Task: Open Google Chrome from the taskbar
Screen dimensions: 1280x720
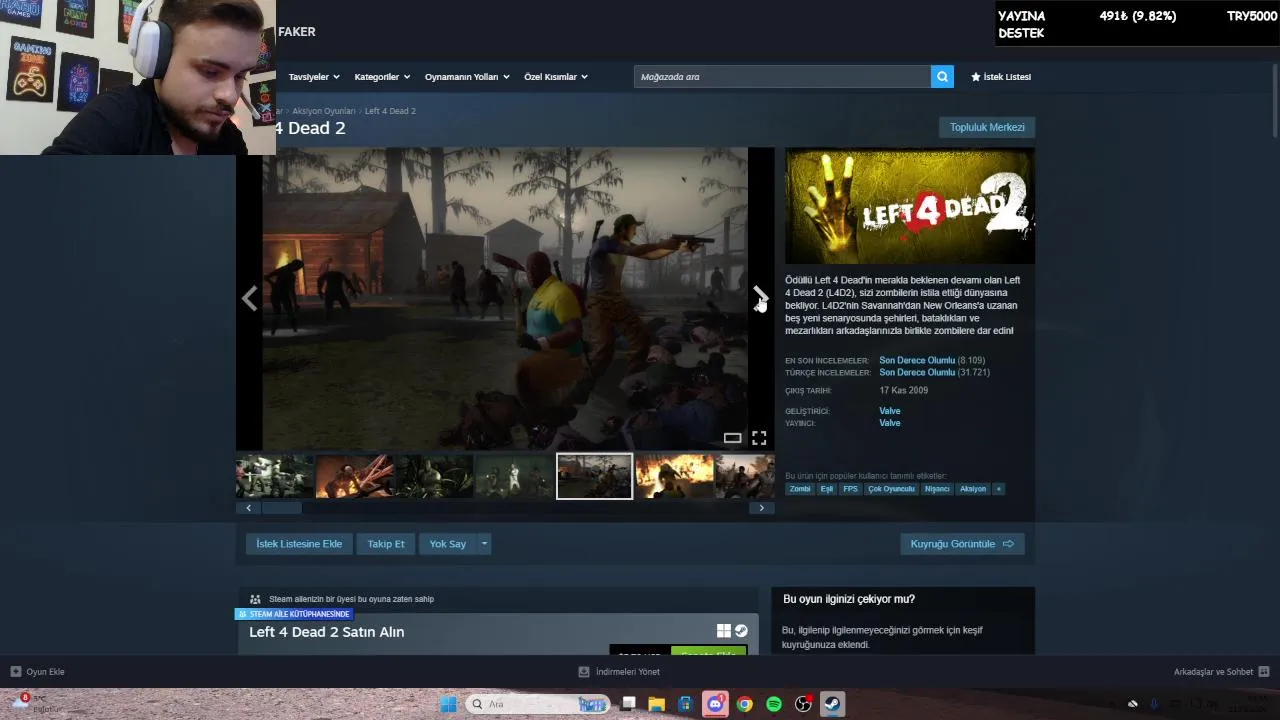Action: (744, 704)
